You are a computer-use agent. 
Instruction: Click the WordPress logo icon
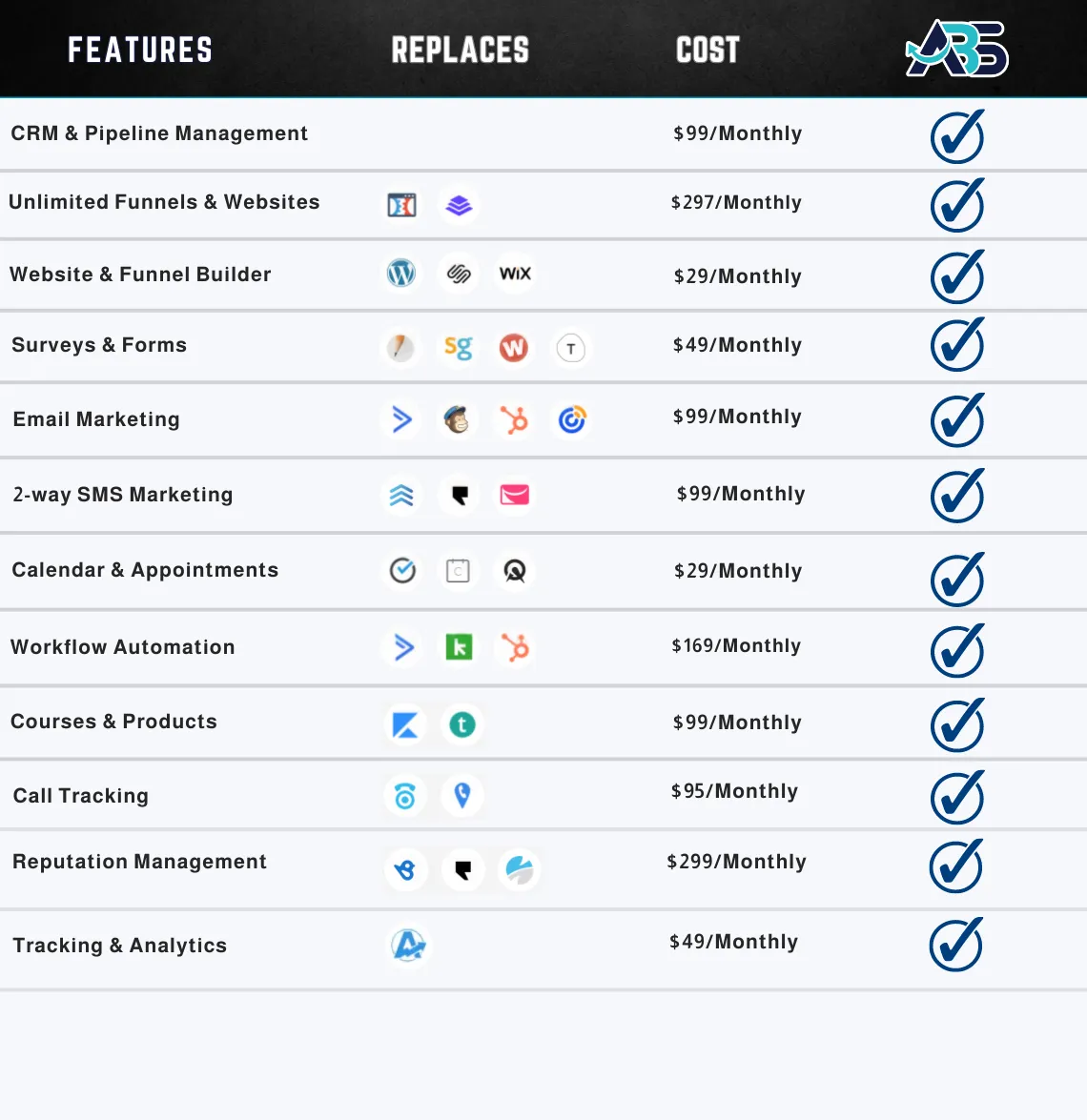(400, 273)
